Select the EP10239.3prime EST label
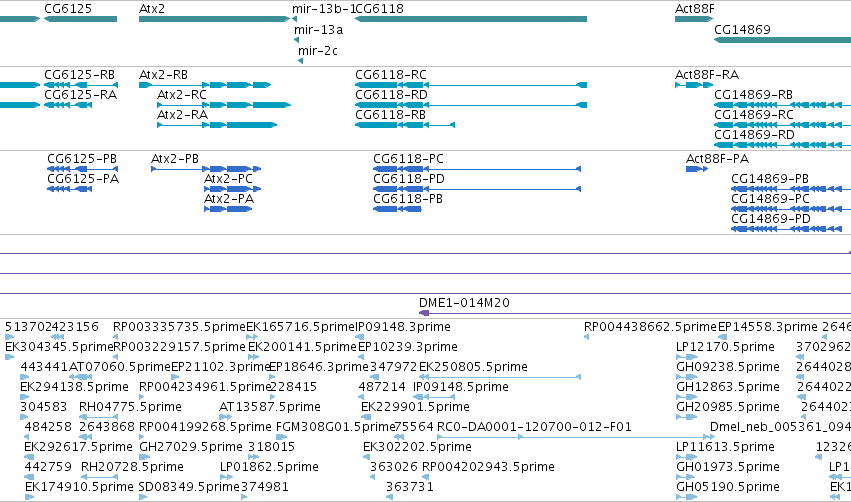 (408, 346)
